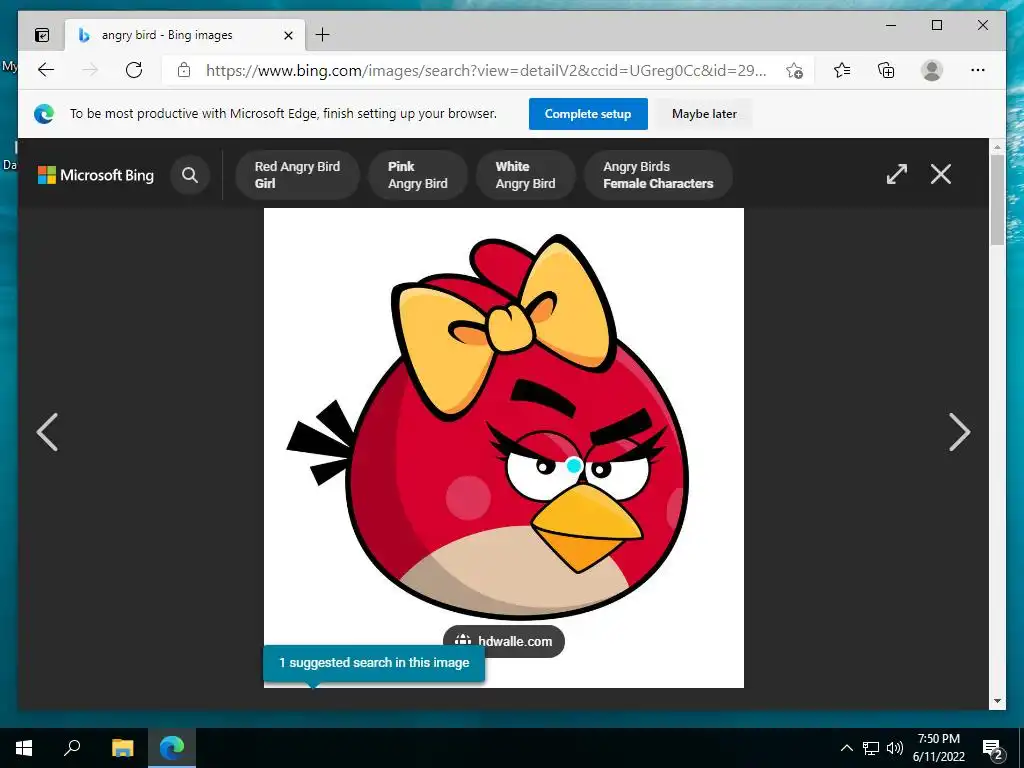Screen dimensions: 1024x768
Task: Expand the image to full view
Action: [x=897, y=174]
